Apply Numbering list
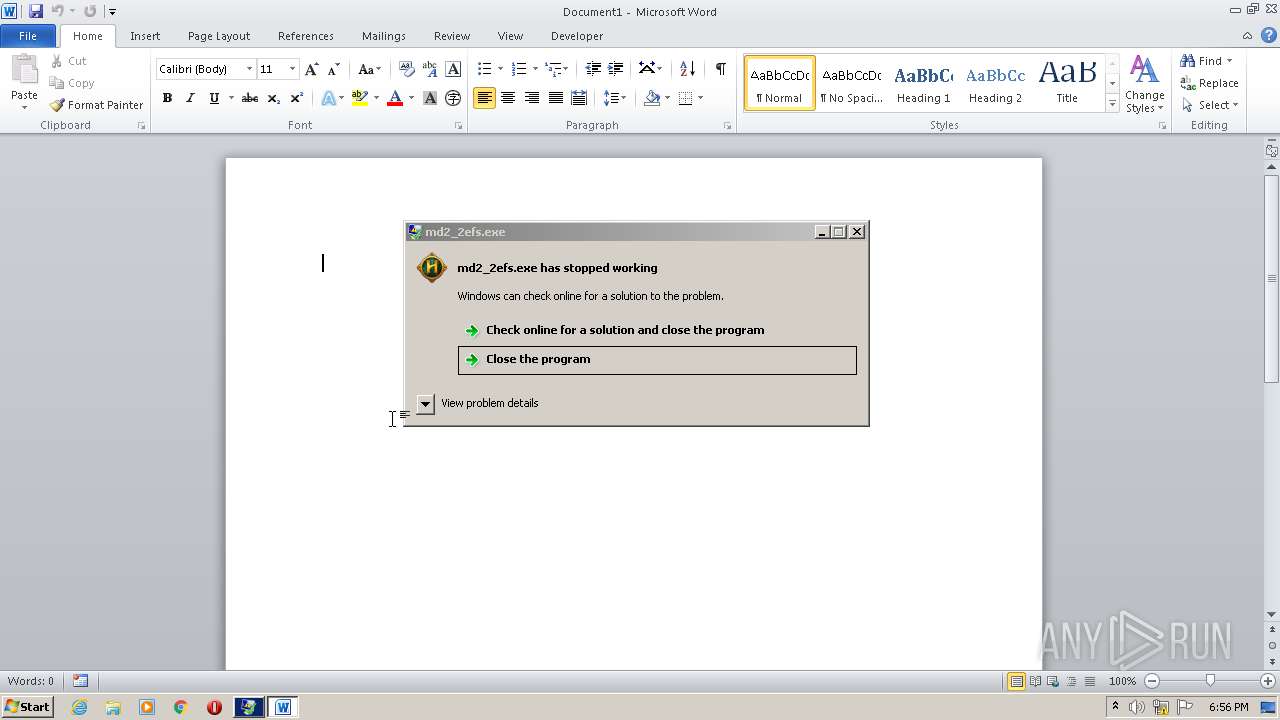The image size is (1280, 720). click(x=518, y=69)
